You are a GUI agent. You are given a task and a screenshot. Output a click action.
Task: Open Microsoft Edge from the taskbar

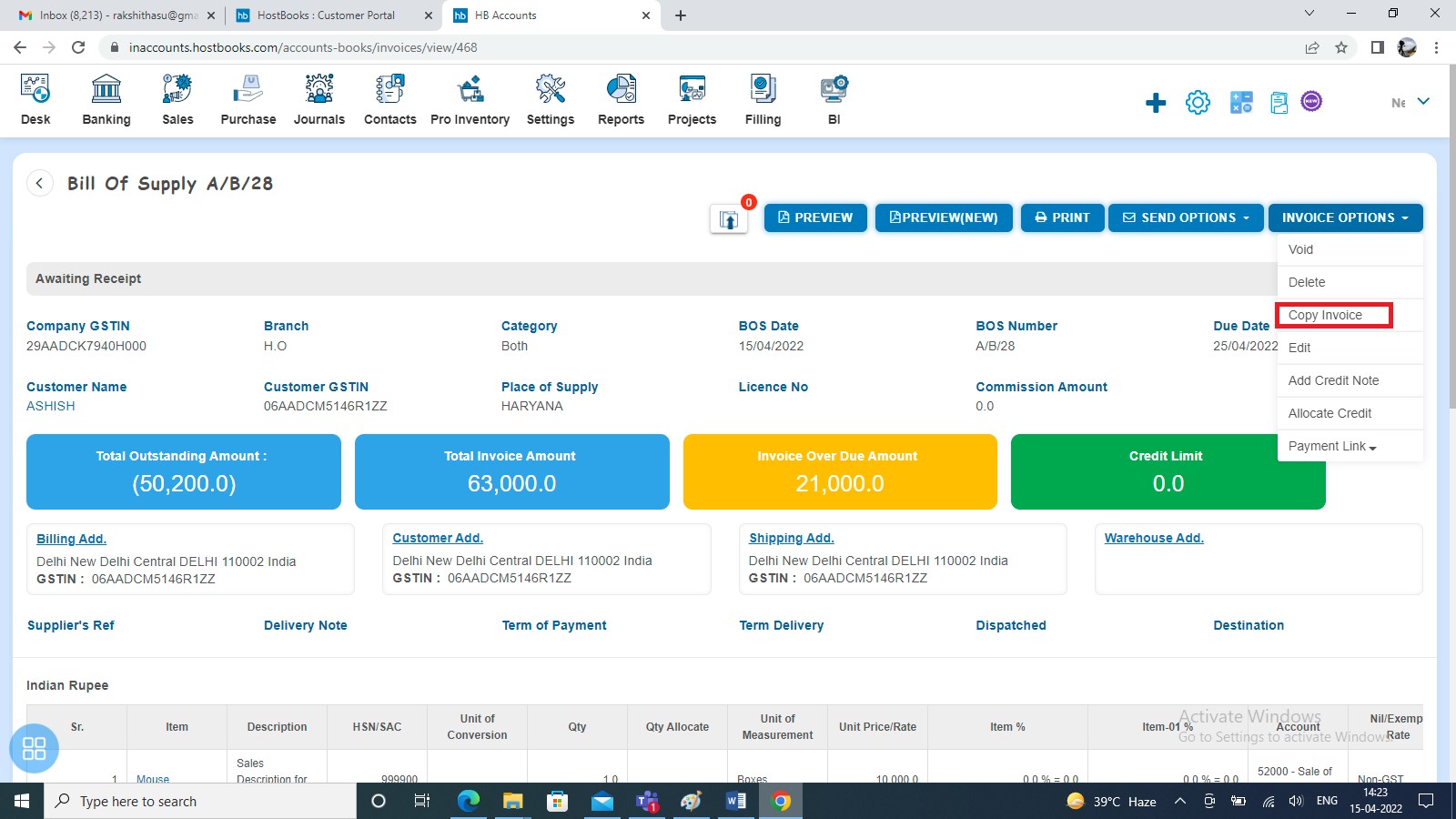coord(468,801)
